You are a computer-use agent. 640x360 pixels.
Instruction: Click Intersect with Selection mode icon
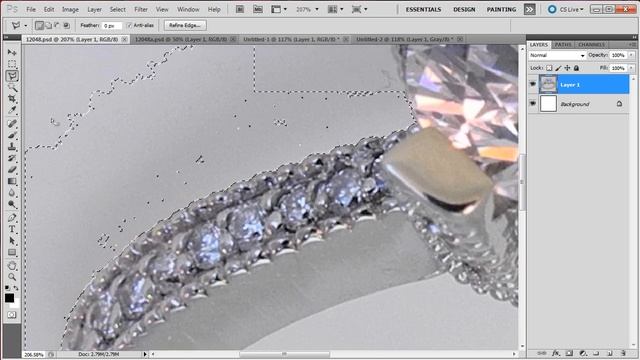(67, 26)
